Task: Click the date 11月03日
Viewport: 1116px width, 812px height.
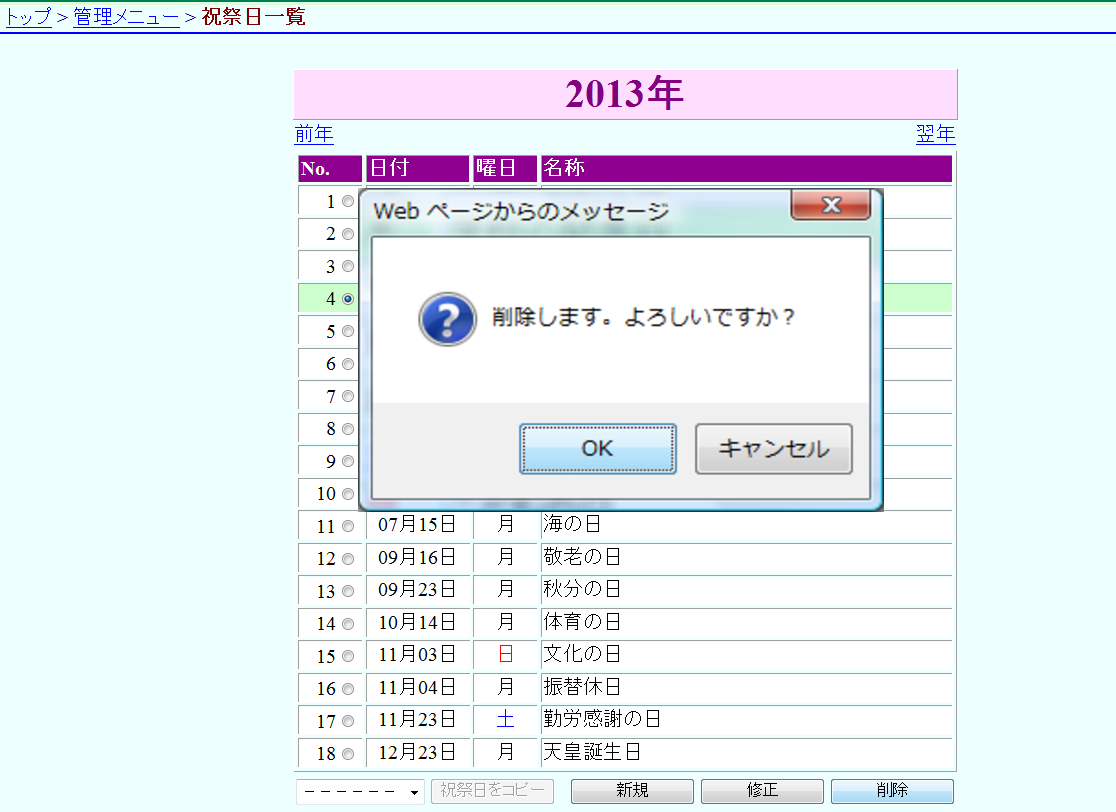Action: point(417,655)
